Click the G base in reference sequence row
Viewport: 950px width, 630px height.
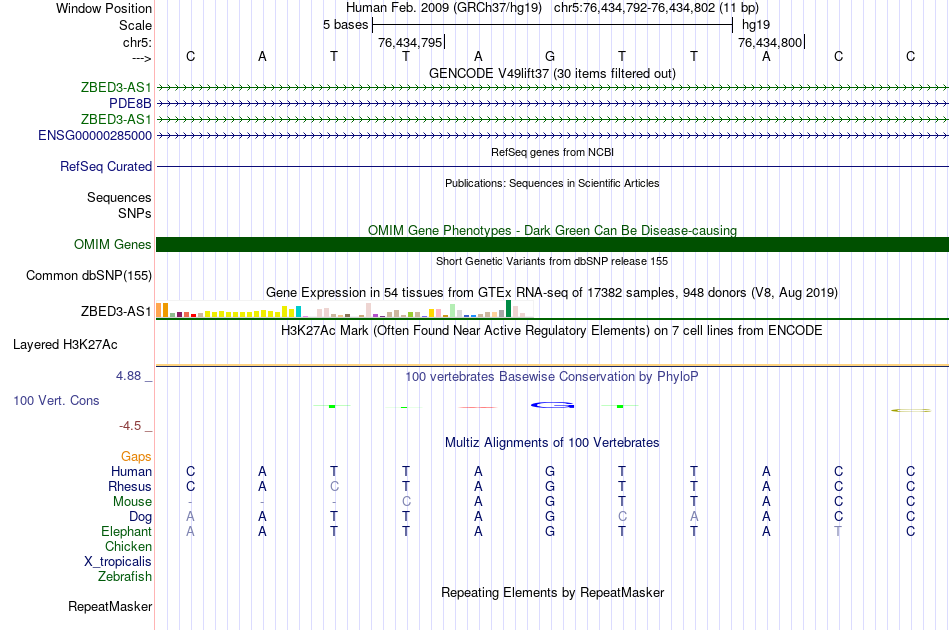click(x=550, y=56)
